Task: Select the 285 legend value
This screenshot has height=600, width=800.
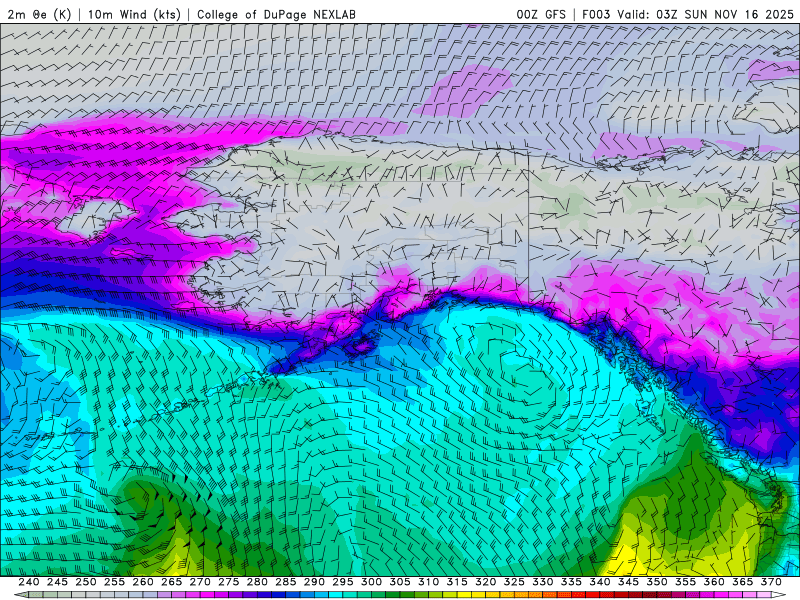Action: [286, 582]
